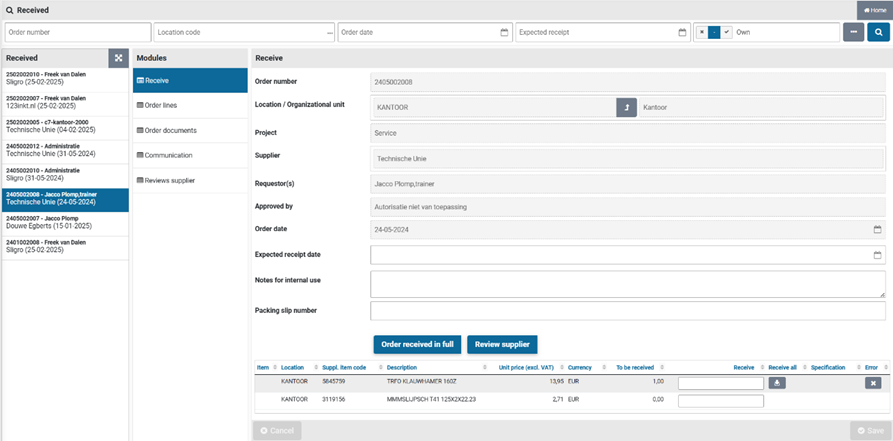Open Expected receipt filter calendar picker
This screenshot has width=893, height=441.
click(x=682, y=33)
